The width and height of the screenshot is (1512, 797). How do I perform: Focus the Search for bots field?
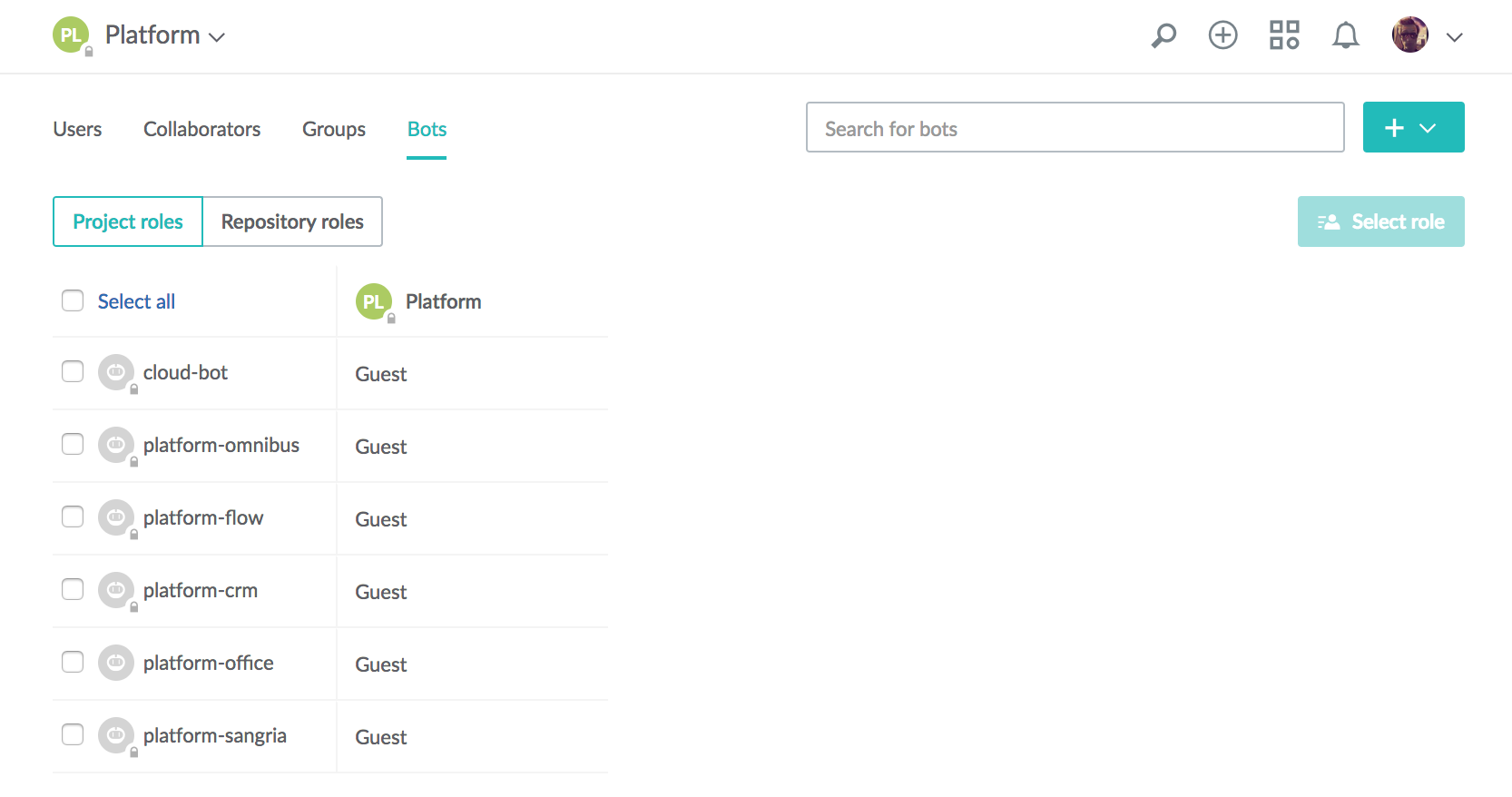[1075, 127]
